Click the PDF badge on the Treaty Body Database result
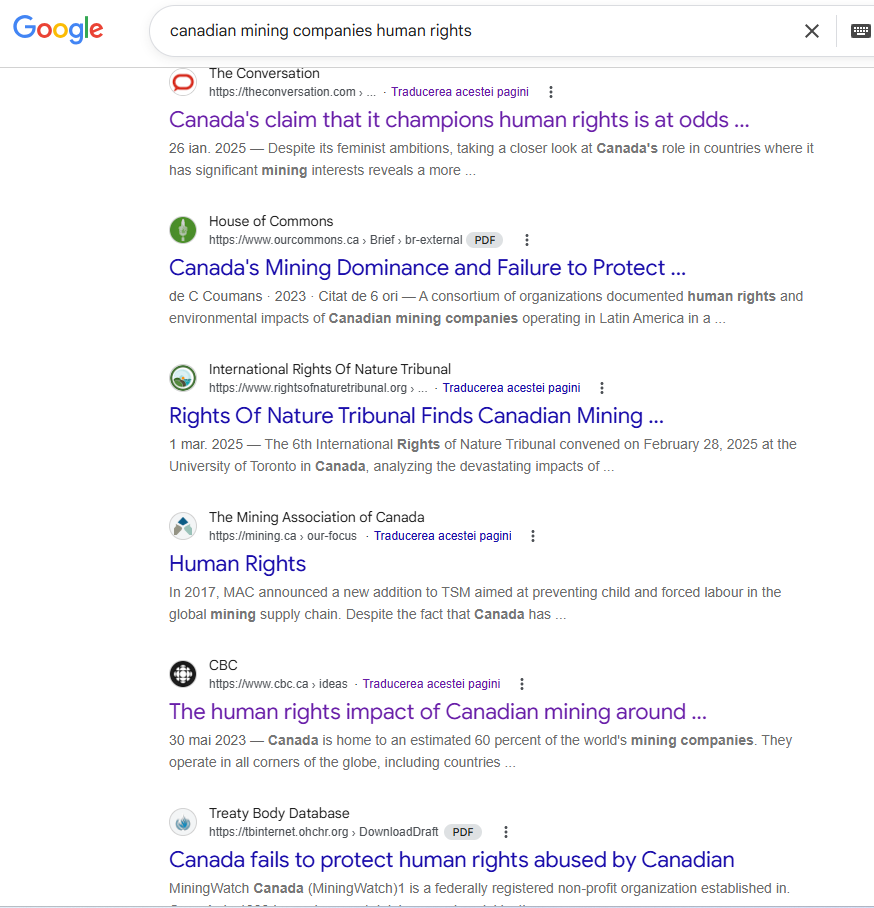The height and width of the screenshot is (908, 874). coord(462,831)
